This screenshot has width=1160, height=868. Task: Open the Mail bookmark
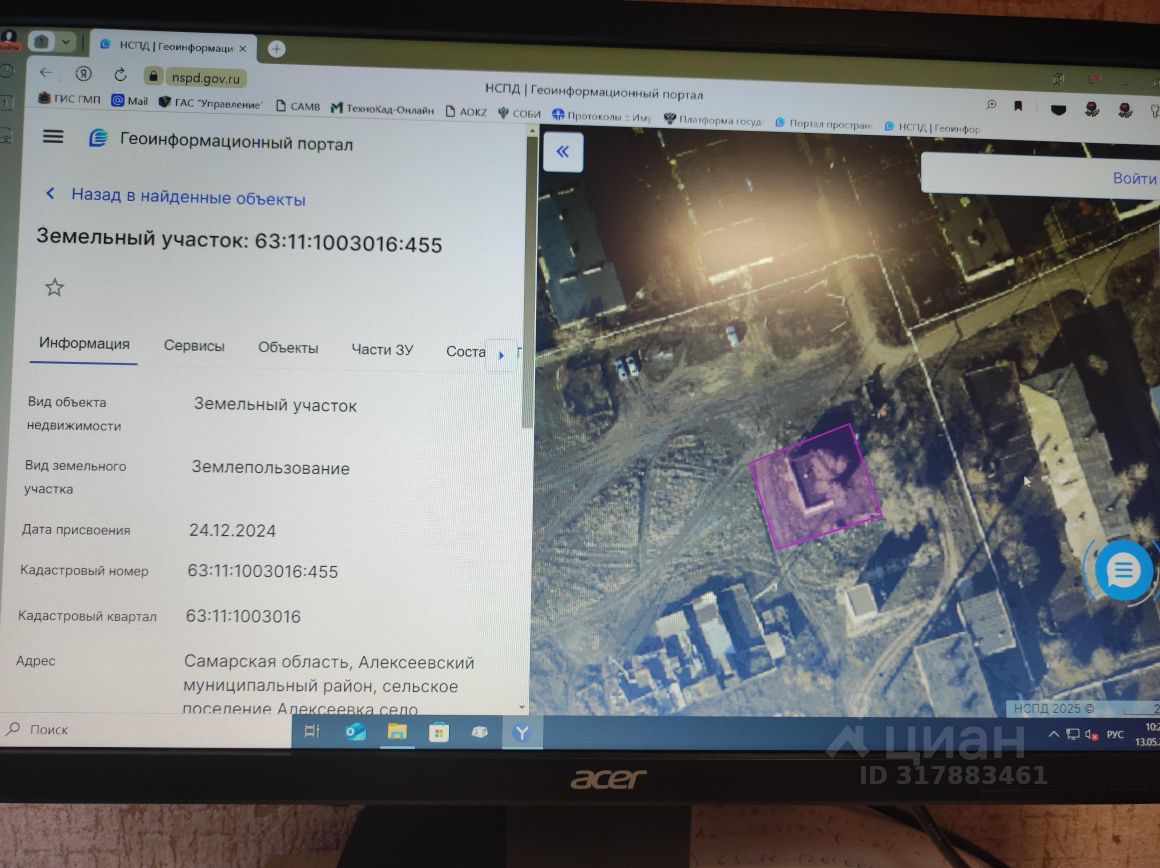130,101
